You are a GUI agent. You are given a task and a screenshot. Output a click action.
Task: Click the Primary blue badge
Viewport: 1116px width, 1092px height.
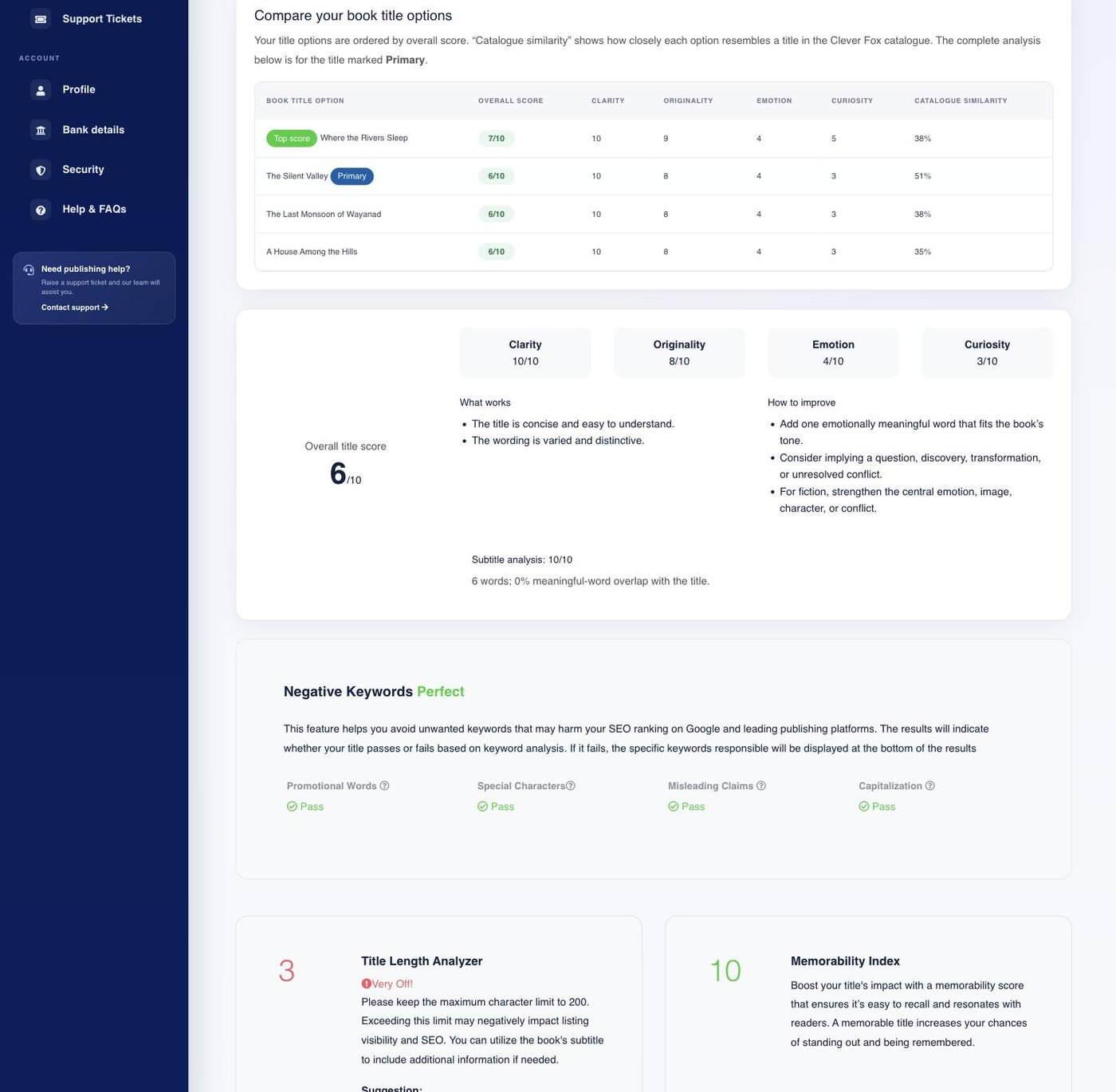point(352,176)
